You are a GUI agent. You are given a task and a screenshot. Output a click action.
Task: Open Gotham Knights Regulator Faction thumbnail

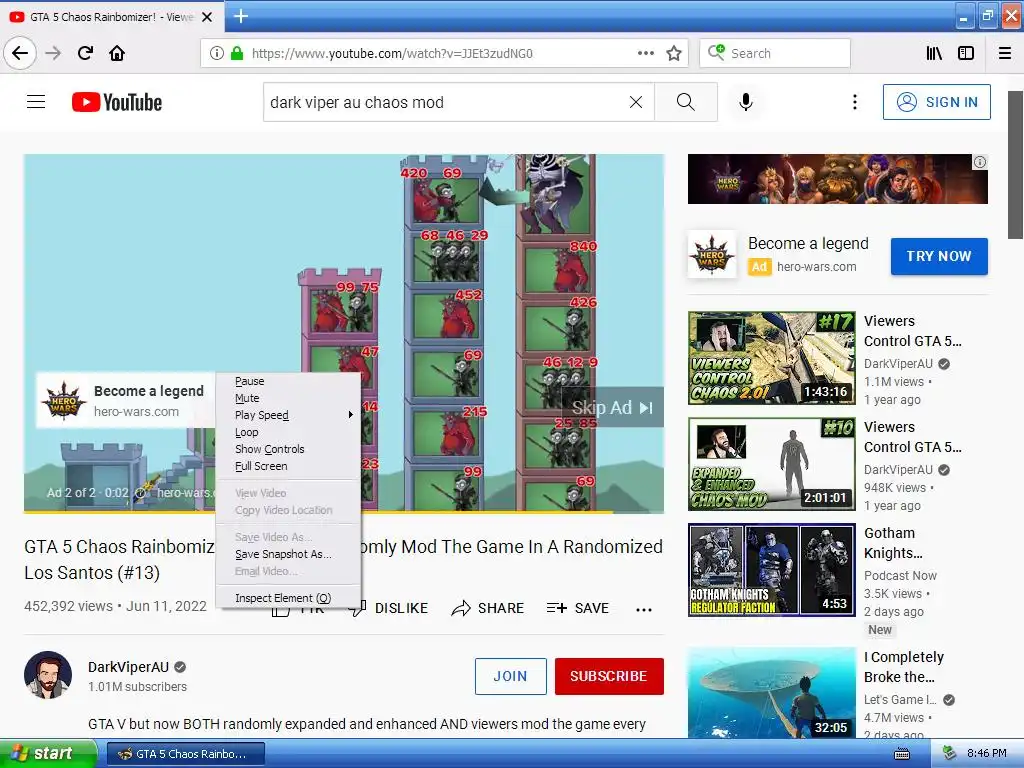click(771, 569)
